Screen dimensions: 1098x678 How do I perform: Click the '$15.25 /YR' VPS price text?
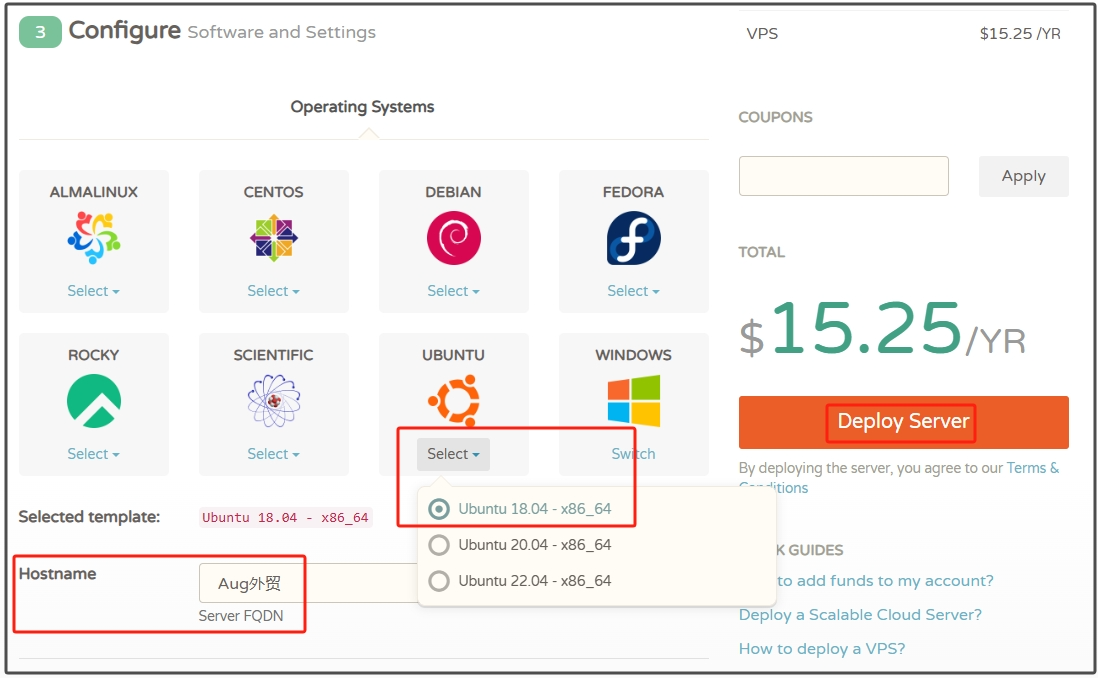click(x=1020, y=34)
